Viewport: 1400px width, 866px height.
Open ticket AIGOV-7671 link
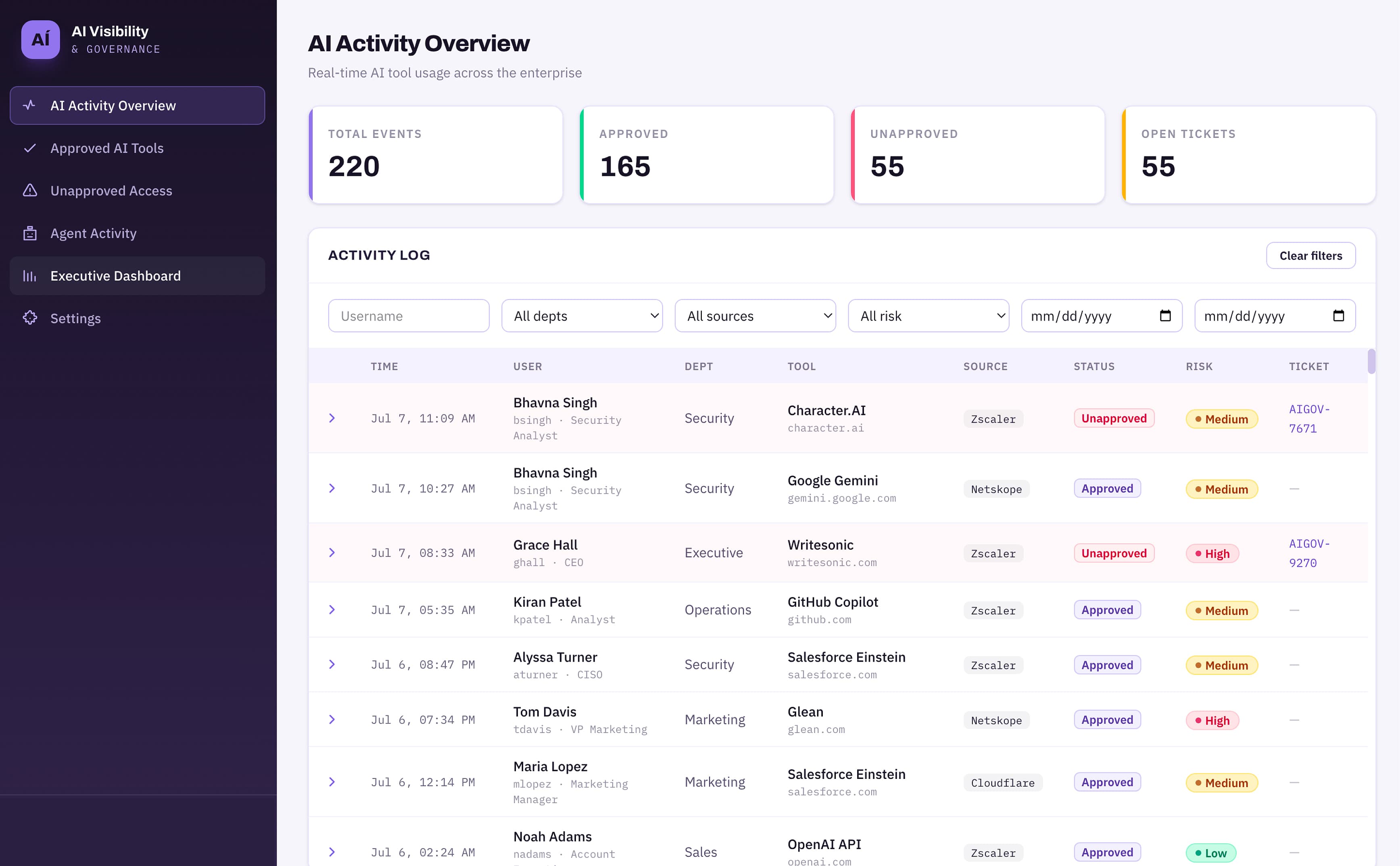pyautogui.click(x=1310, y=418)
